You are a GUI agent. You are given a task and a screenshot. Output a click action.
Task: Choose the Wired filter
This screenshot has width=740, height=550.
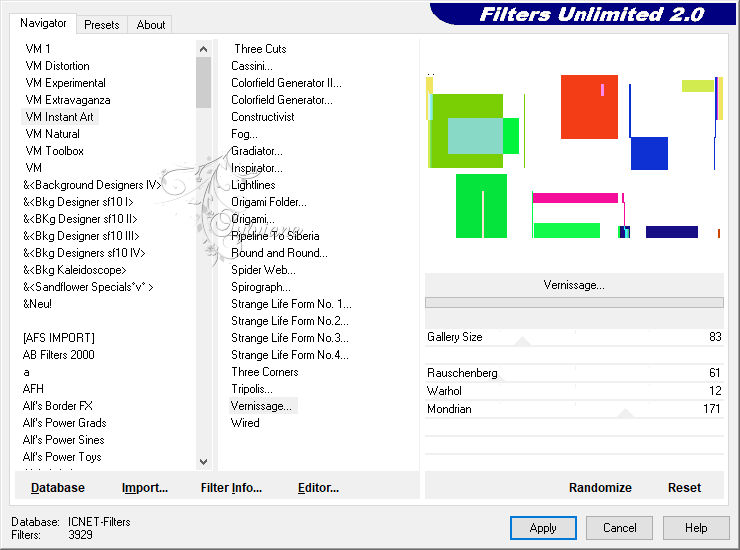[x=245, y=423]
